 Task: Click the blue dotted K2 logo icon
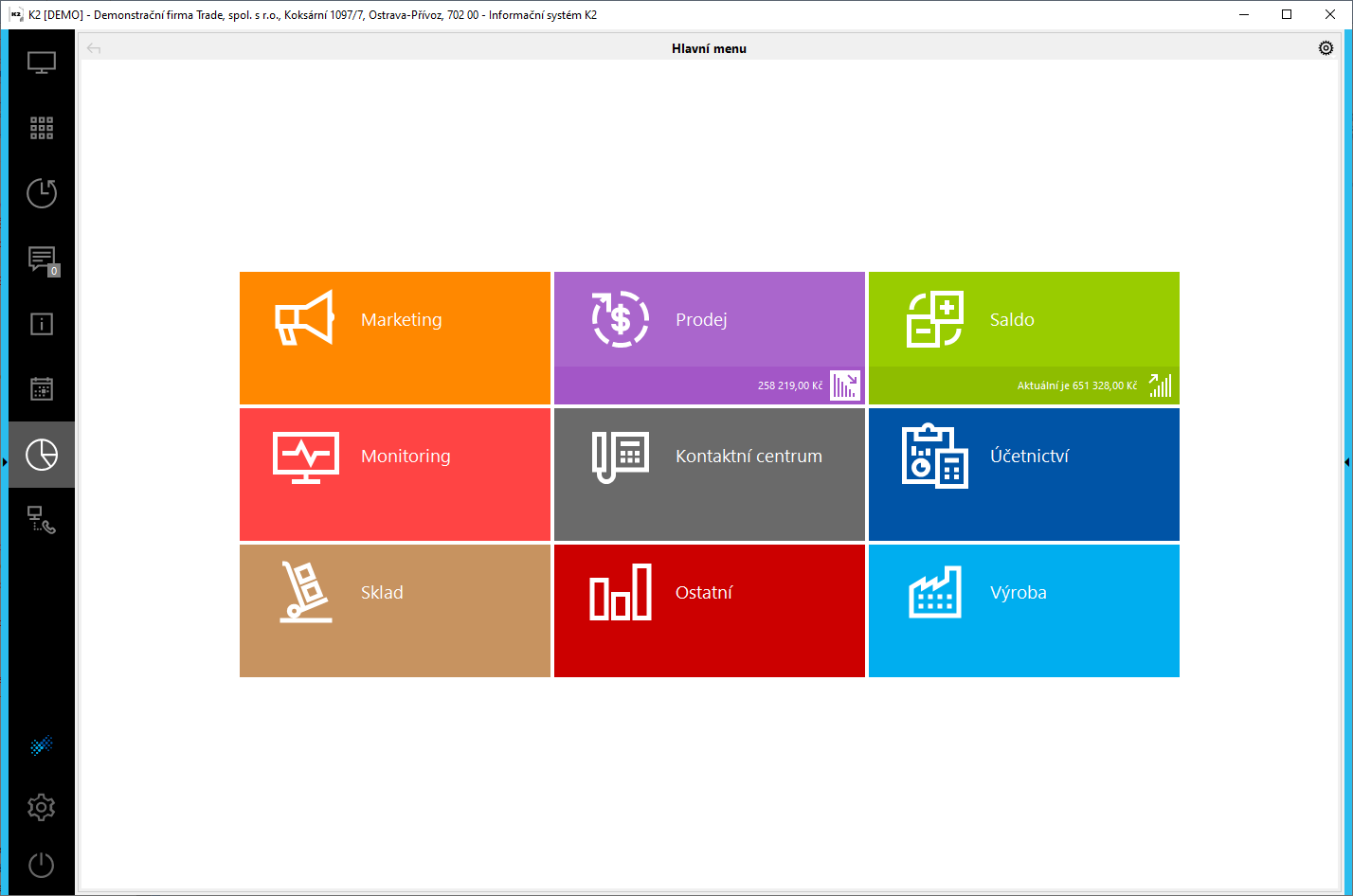point(41,746)
